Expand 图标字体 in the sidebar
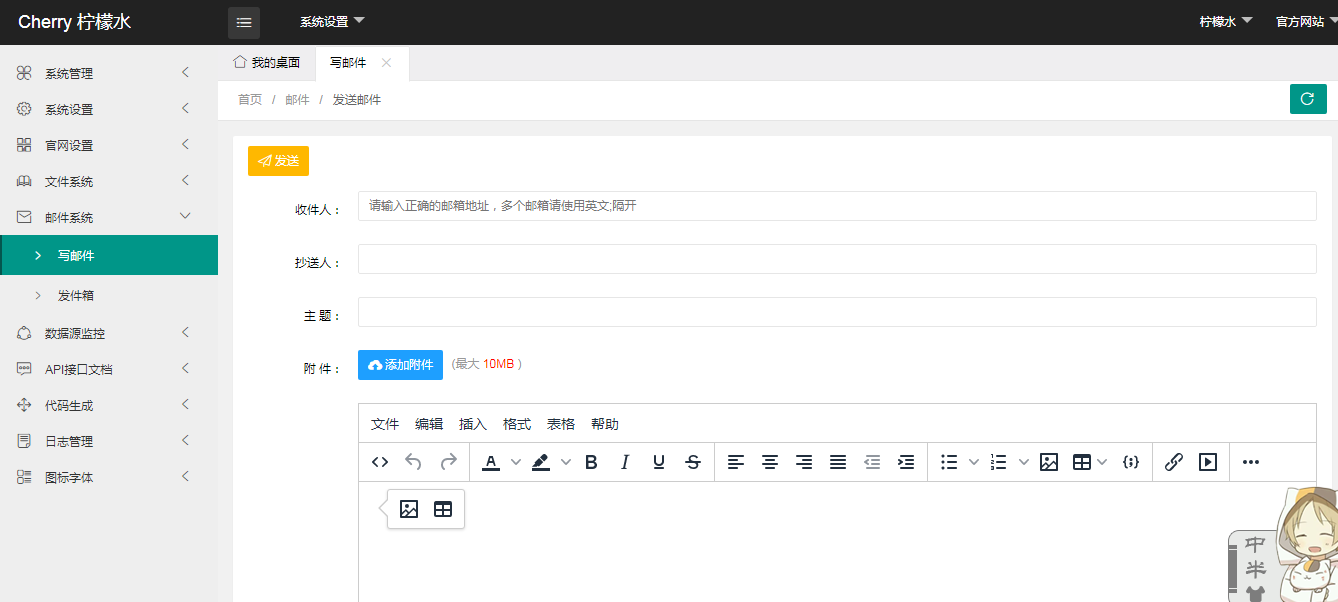 click(109, 477)
